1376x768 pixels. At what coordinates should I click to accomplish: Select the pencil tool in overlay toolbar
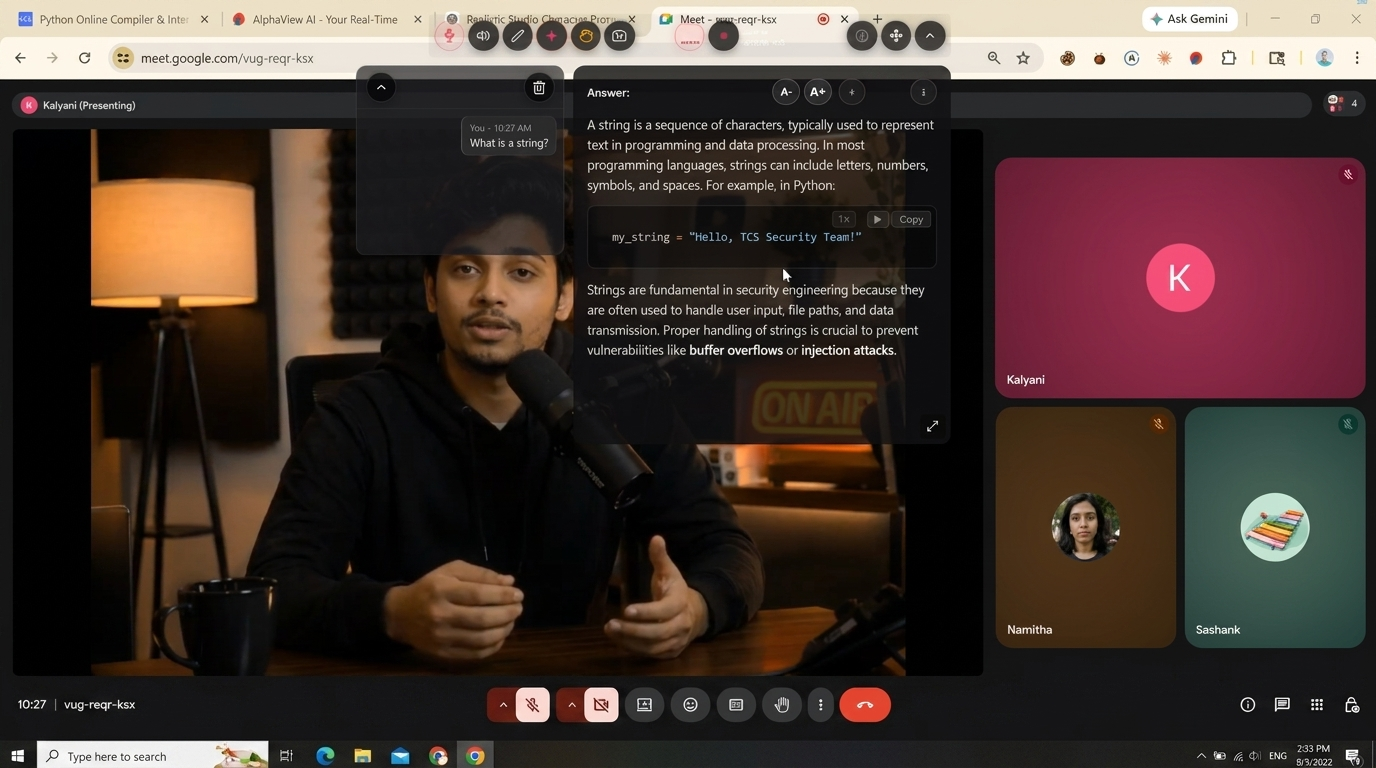517,36
